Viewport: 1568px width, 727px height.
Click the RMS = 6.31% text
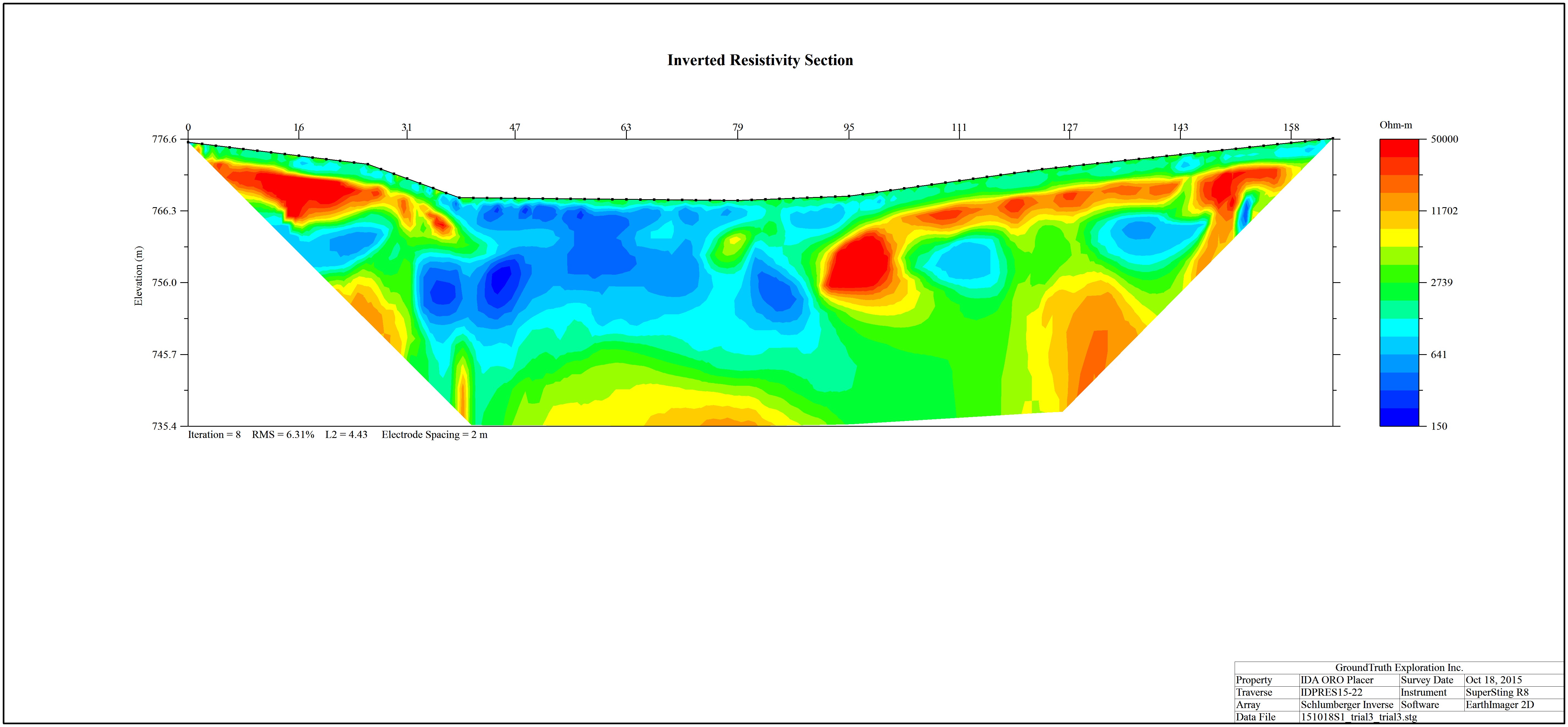283,434
